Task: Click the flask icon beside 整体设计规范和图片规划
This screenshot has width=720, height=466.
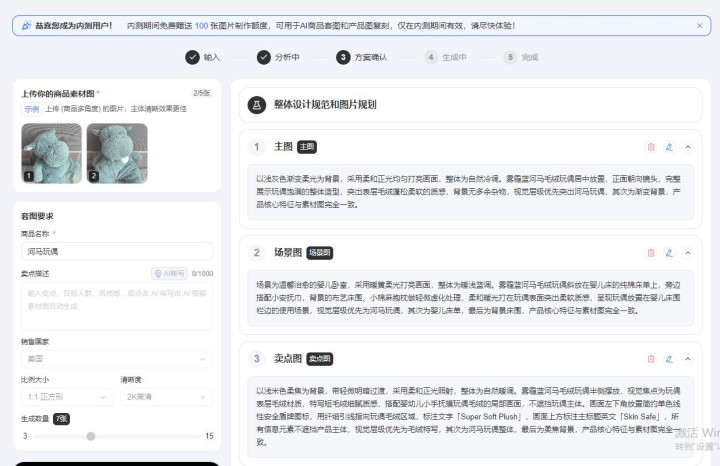Action: (256, 103)
